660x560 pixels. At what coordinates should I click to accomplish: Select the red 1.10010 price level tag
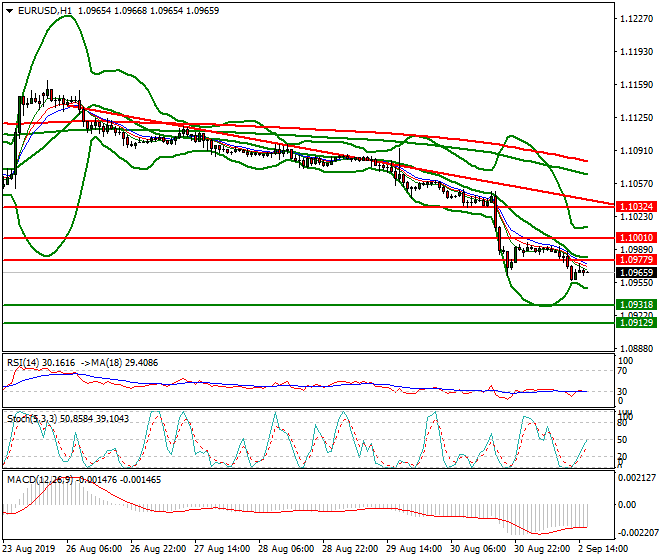[636, 238]
